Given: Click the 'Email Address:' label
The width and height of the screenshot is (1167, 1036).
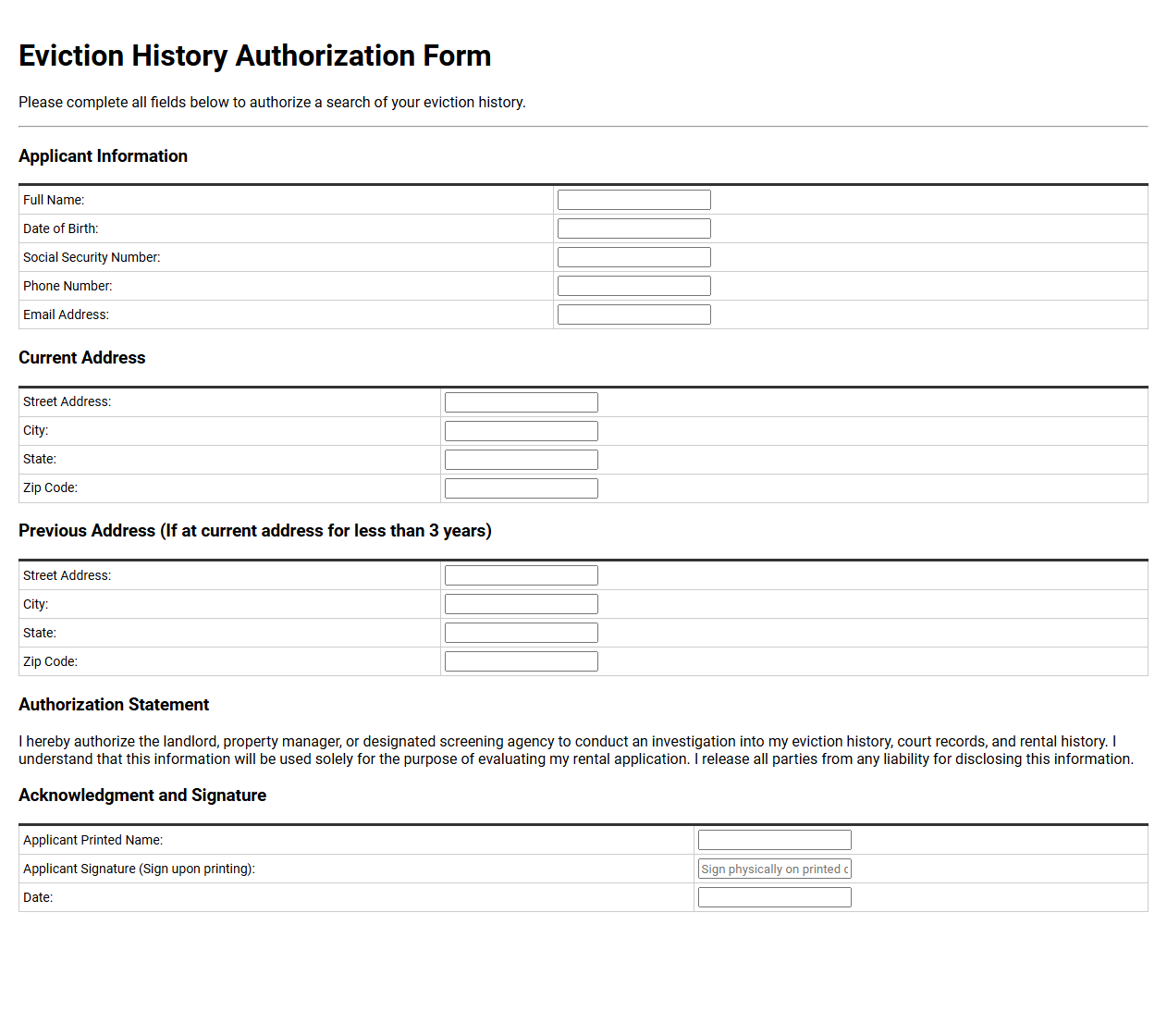Looking at the screenshot, I should click(66, 314).
